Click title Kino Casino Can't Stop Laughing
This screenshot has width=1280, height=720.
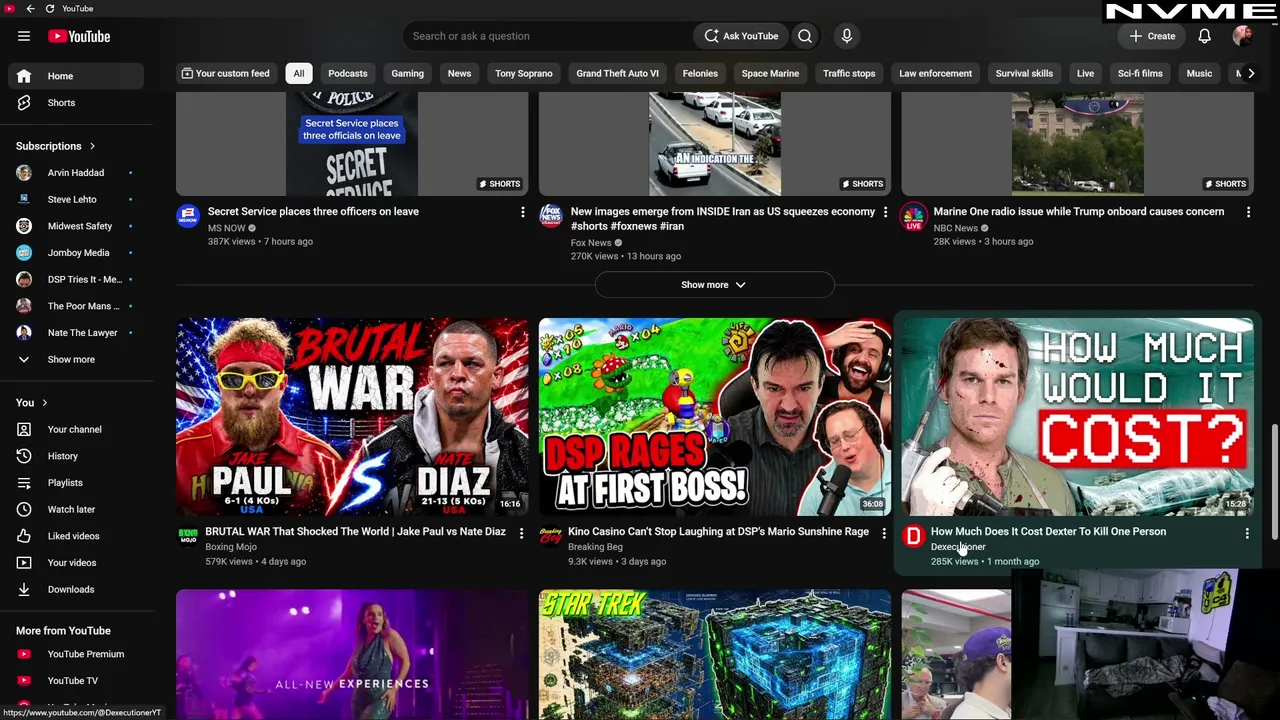tap(718, 532)
